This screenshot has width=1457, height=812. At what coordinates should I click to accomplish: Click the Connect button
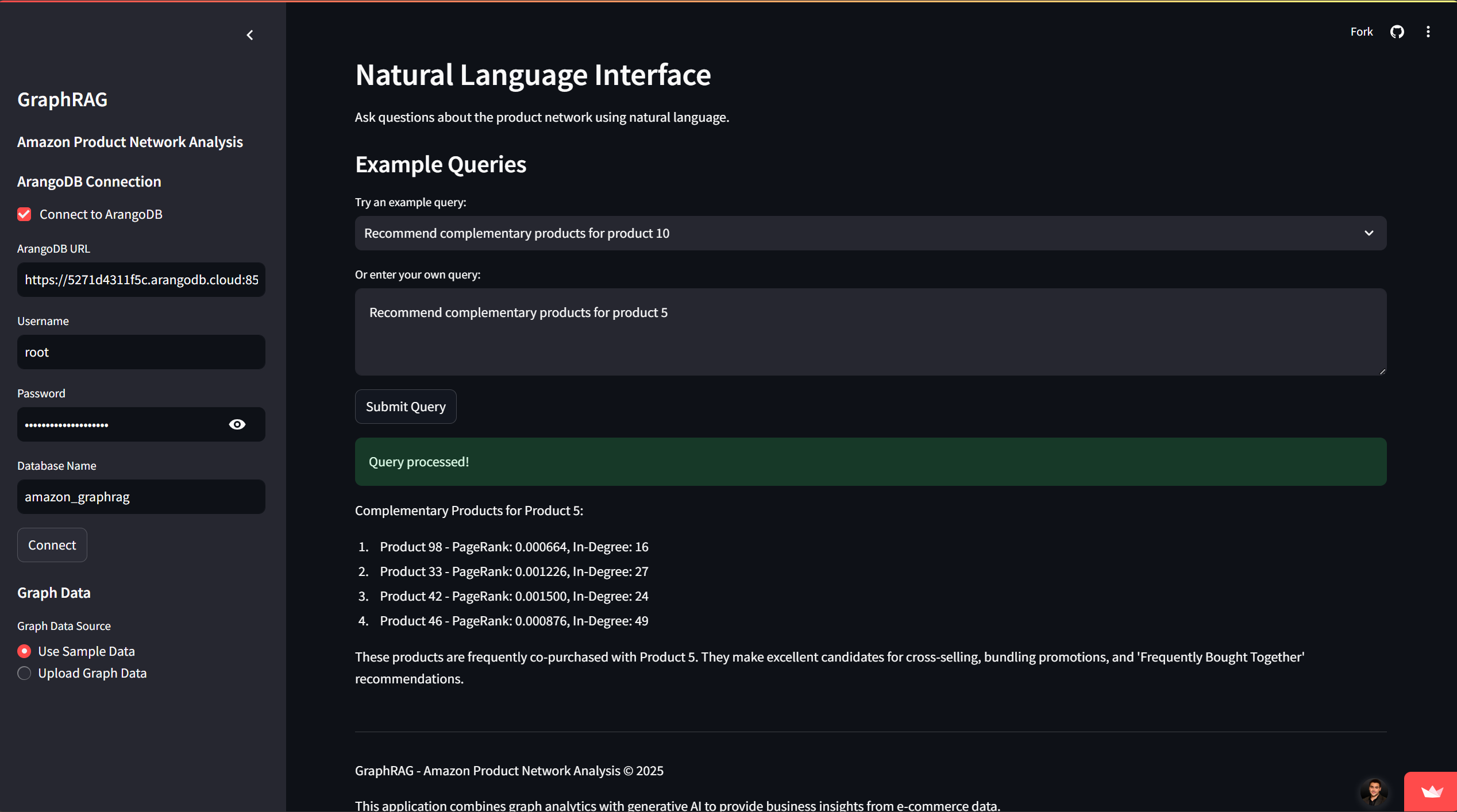(52, 545)
